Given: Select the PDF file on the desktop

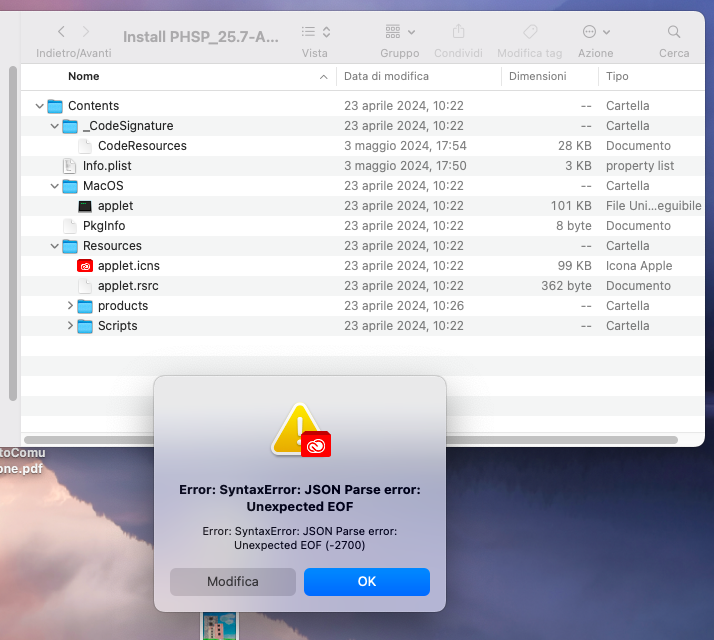Looking at the screenshot, I should (22, 461).
